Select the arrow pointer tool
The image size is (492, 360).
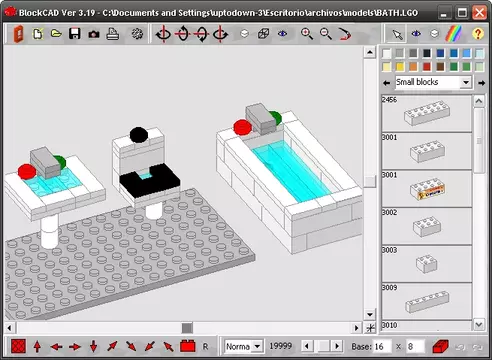click(x=397, y=34)
